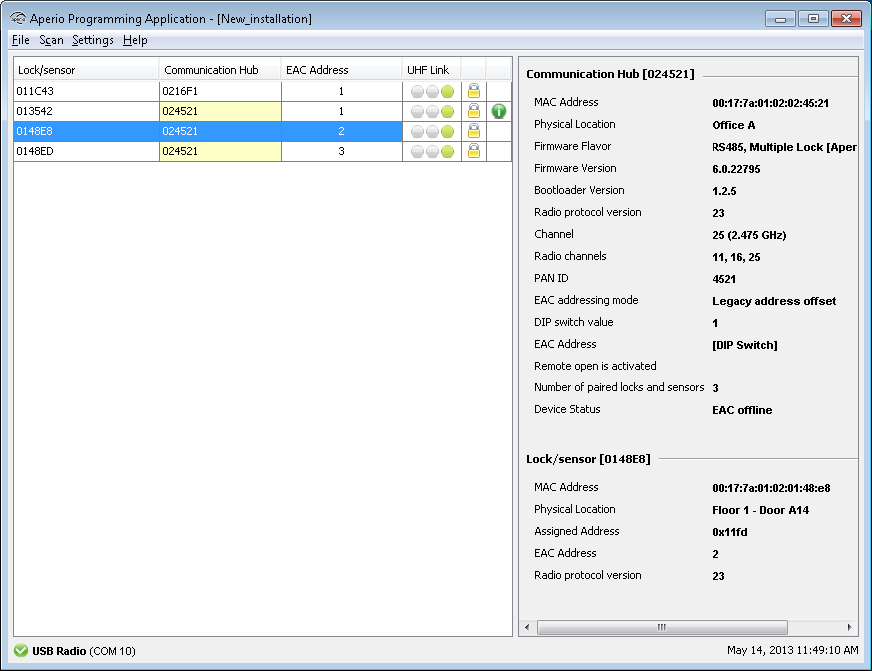This screenshot has height=671, width=872.
Task: Select lock 013542 in the list
Action: click(86, 111)
